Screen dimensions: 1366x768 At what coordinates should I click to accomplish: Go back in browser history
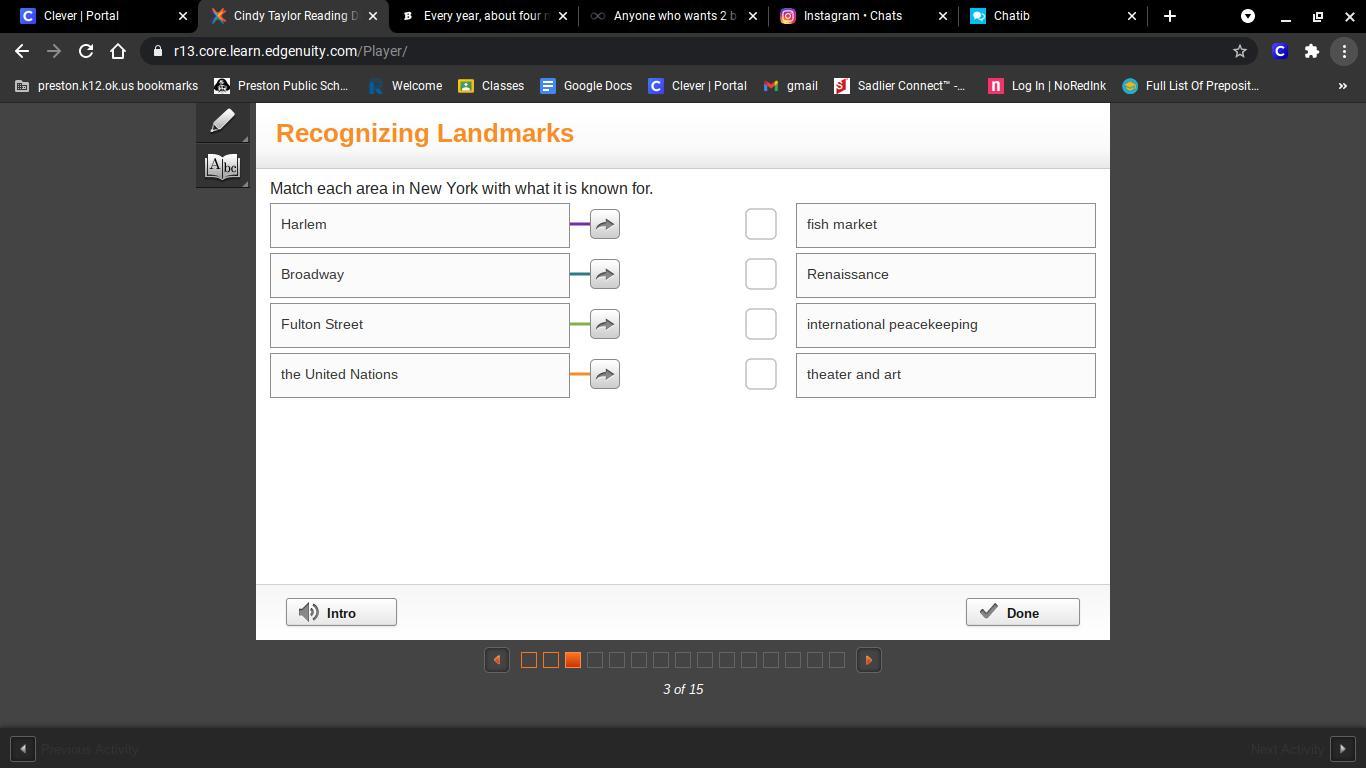[22, 51]
